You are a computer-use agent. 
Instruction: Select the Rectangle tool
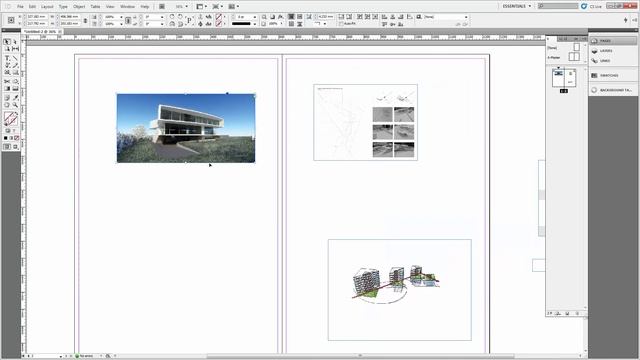click(x=15, y=72)
